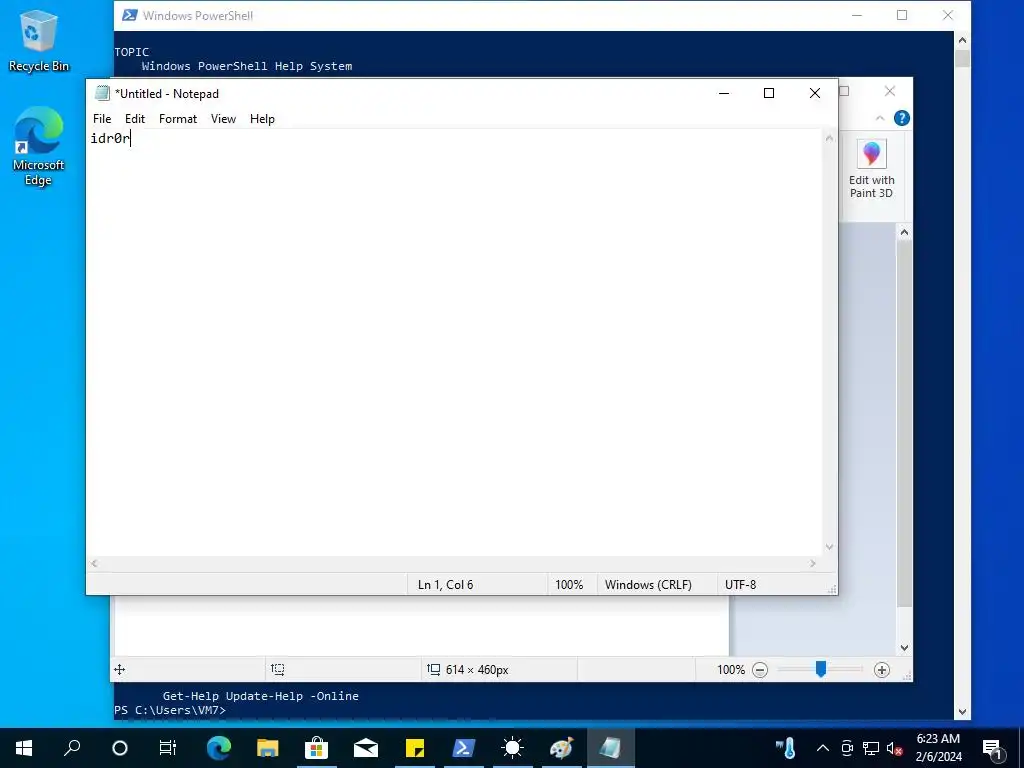Open Task View on the taskbar
Image resolution: width=1024 pixels, height=768 pixels.
pyautogui.click(x=168, y=748)
